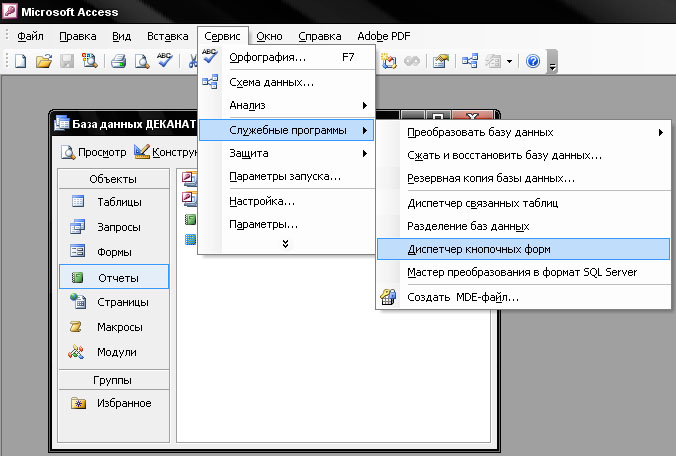676x456 pixels.
Task: Click the Save diskette icon in toolbar
Action: coord(67,61)
